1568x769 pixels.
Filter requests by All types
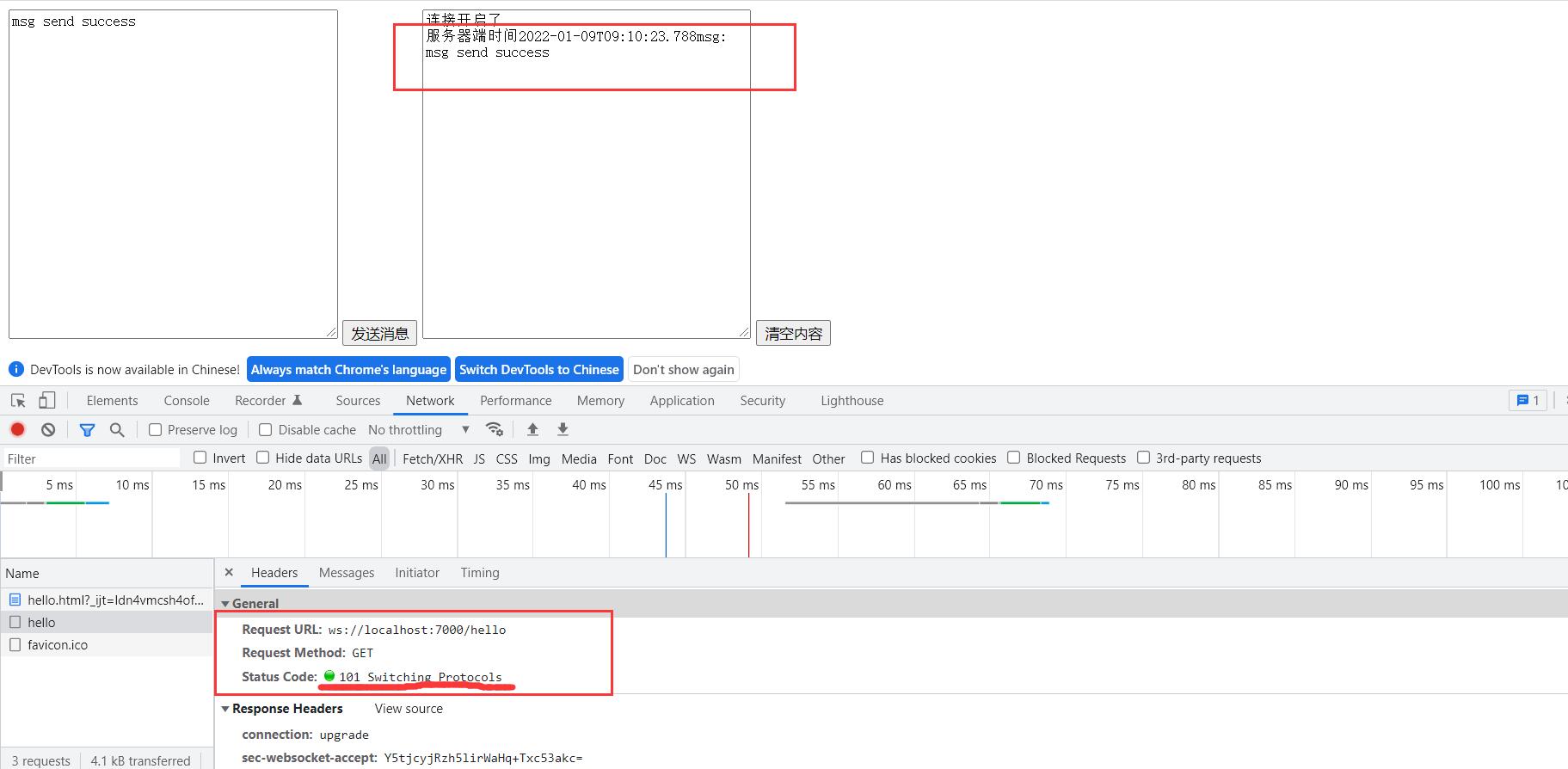[379, 458]
